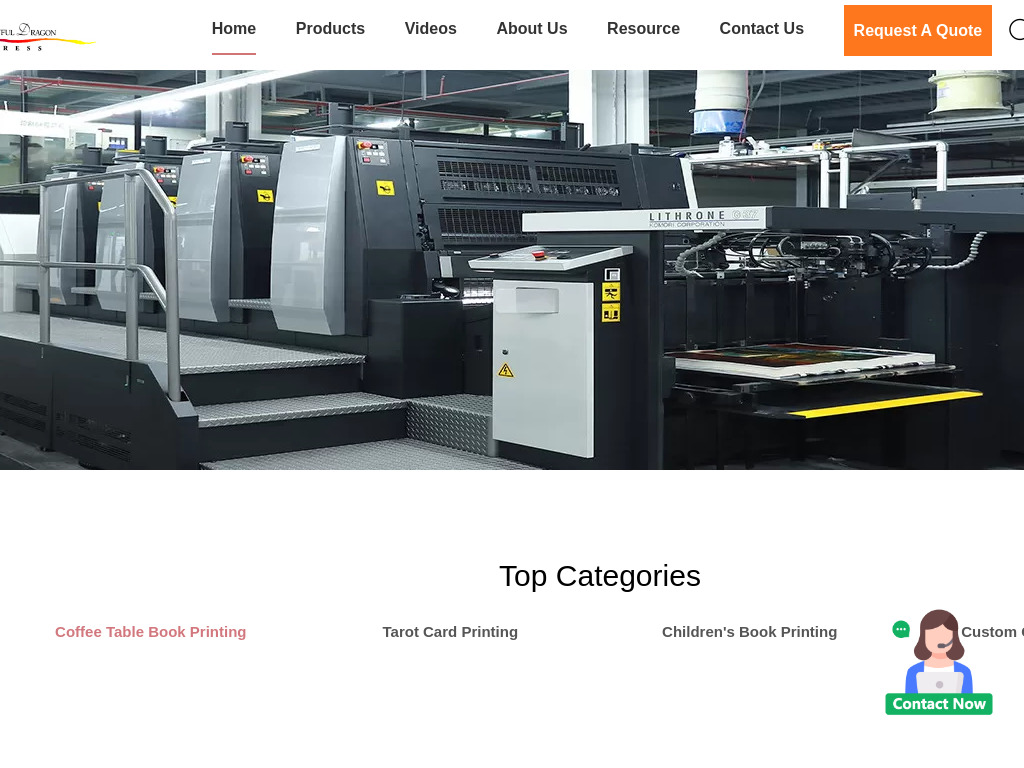Open the Products menu
The width and height of the screenshot is (1024, 768).
(x=330, y=29)
